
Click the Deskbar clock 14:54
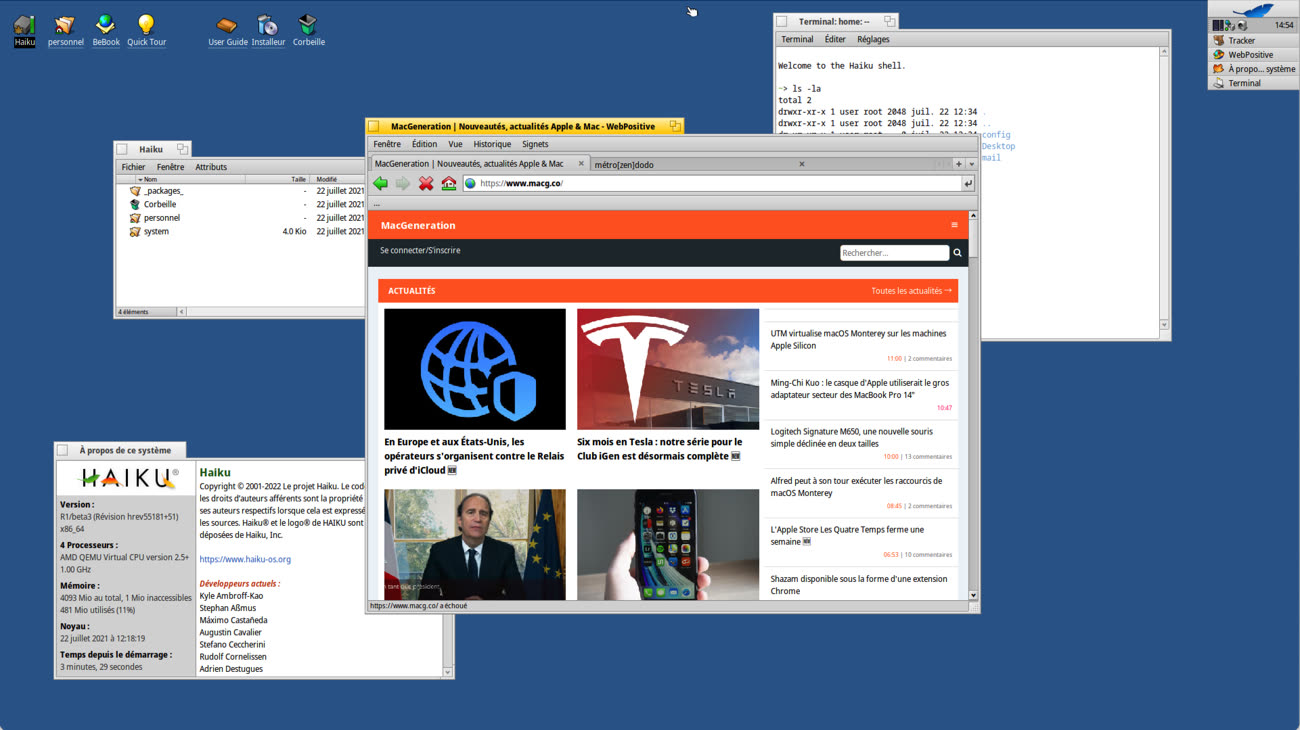(x=1283, y=25)
